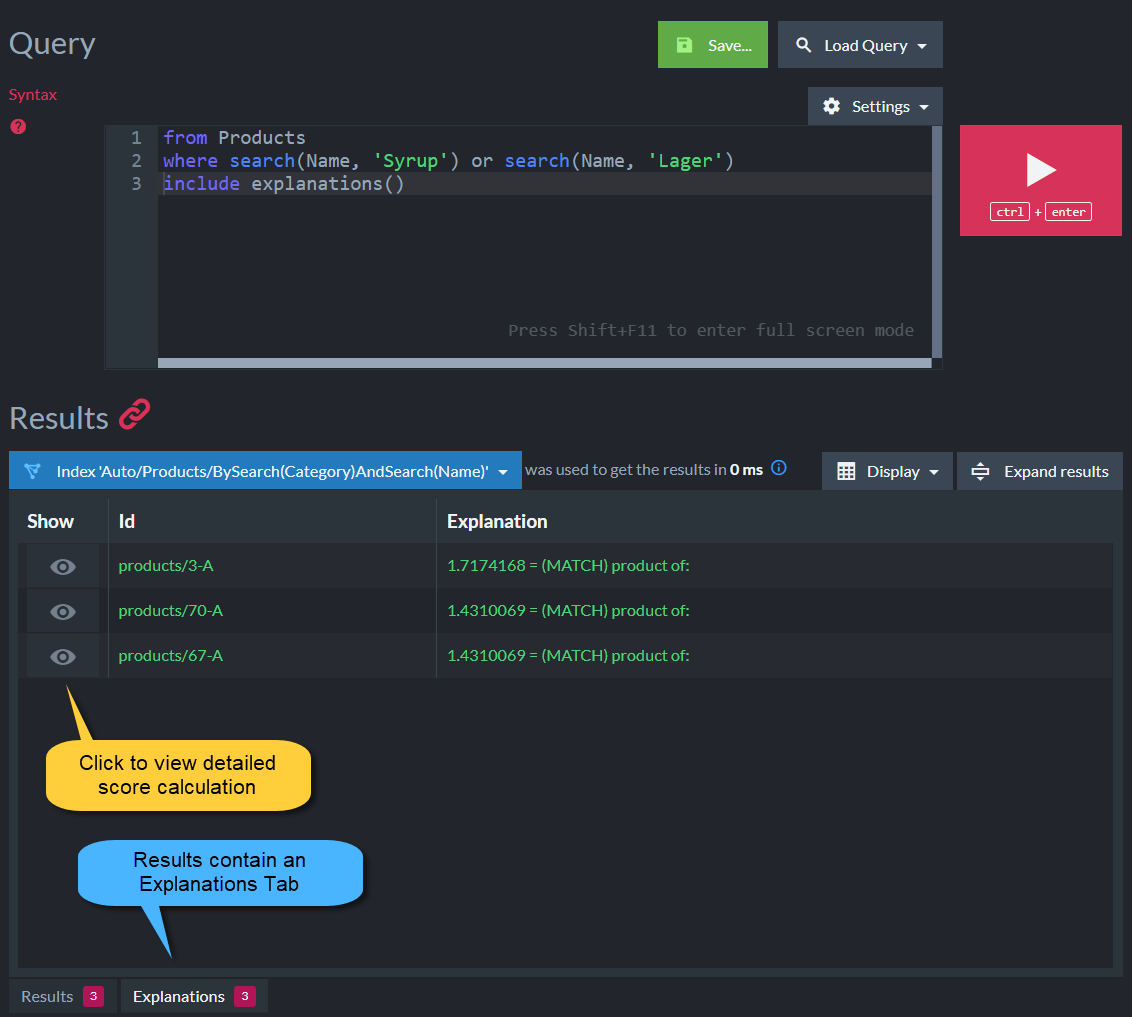The width and height of the screenshot is (1132, 1017).
Task: Click the index filter icon in the blue bar
Action: (32, 471)
